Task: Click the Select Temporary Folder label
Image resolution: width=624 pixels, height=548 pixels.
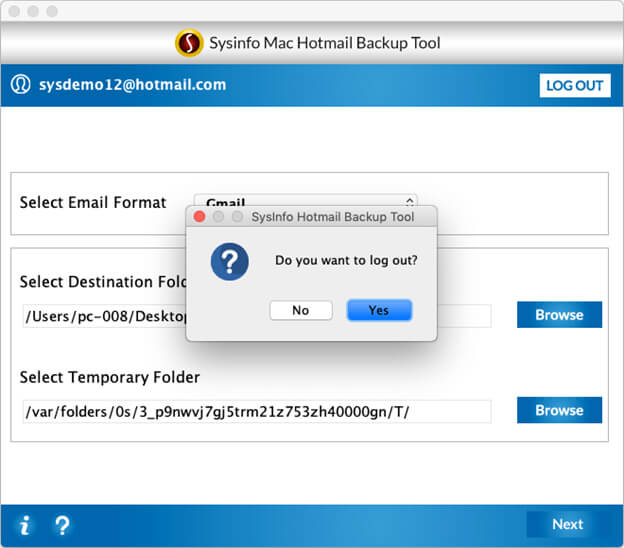Action: click(x=110, y=377)
